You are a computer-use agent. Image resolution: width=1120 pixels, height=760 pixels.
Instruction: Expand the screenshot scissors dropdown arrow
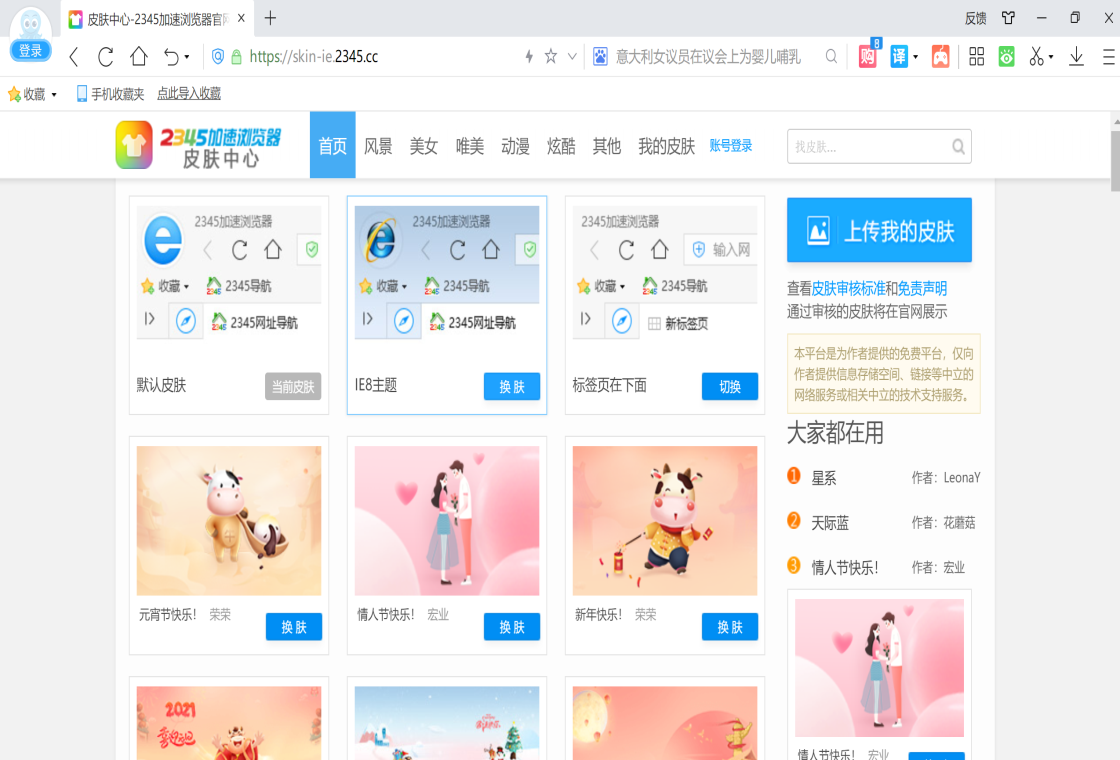point(1051,56)
